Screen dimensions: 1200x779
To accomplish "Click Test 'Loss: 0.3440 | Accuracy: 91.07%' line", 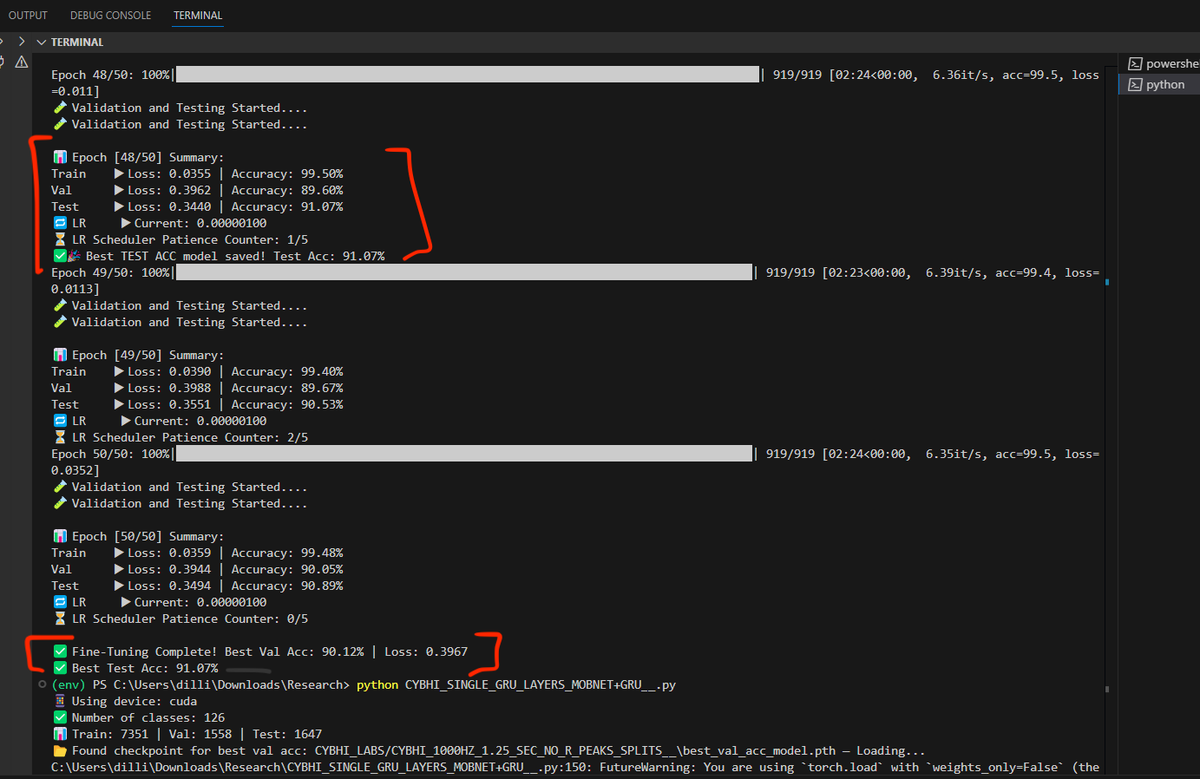I will tap(197, 207).
